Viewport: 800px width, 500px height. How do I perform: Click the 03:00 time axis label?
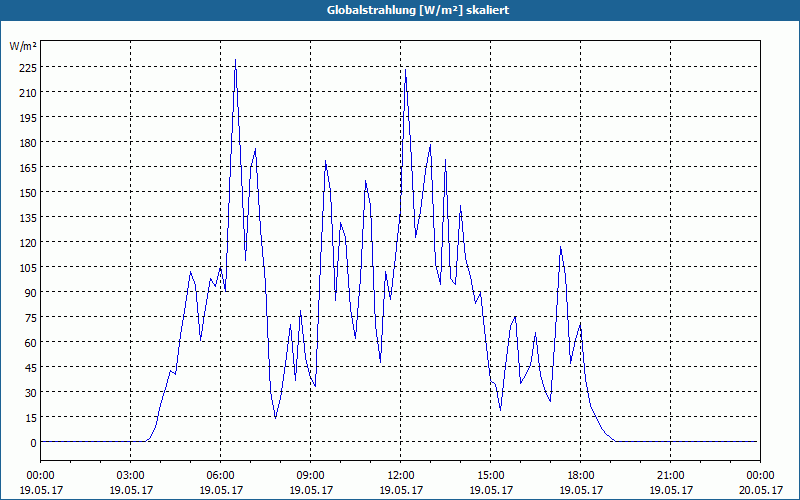[x=131, y=476]
